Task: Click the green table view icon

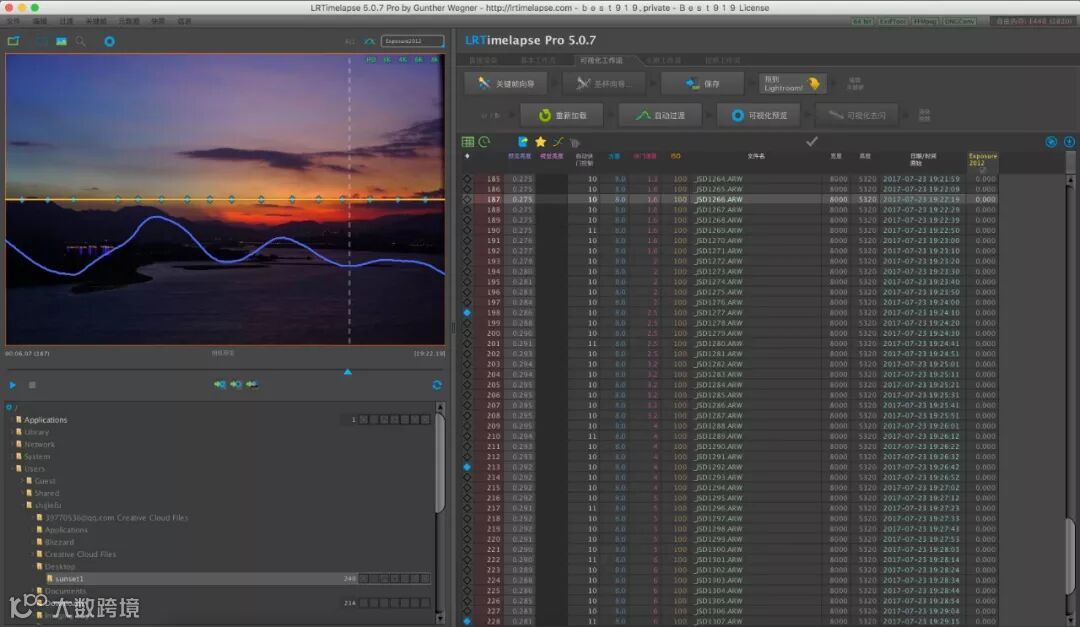Action: point(467,142)
